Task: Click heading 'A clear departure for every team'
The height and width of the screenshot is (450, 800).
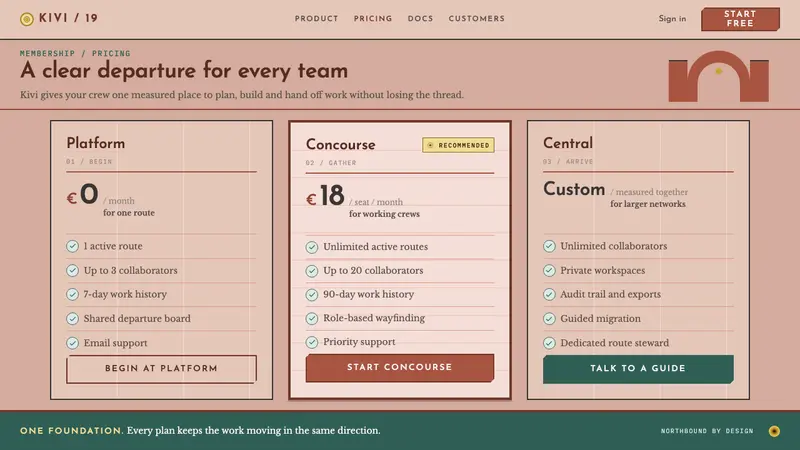Action: point(184,71)
